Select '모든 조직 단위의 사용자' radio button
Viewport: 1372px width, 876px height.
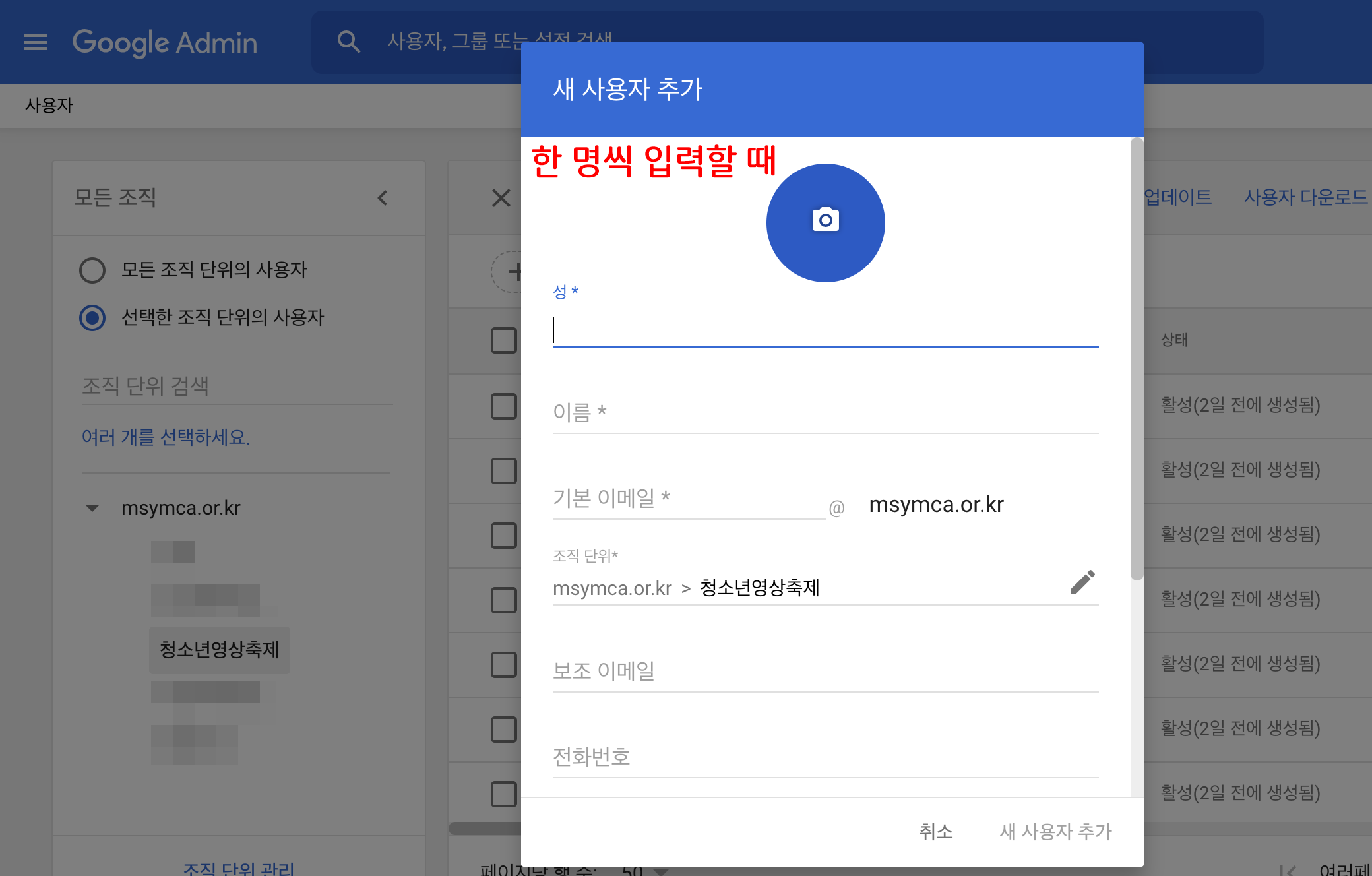click(92, 270)
